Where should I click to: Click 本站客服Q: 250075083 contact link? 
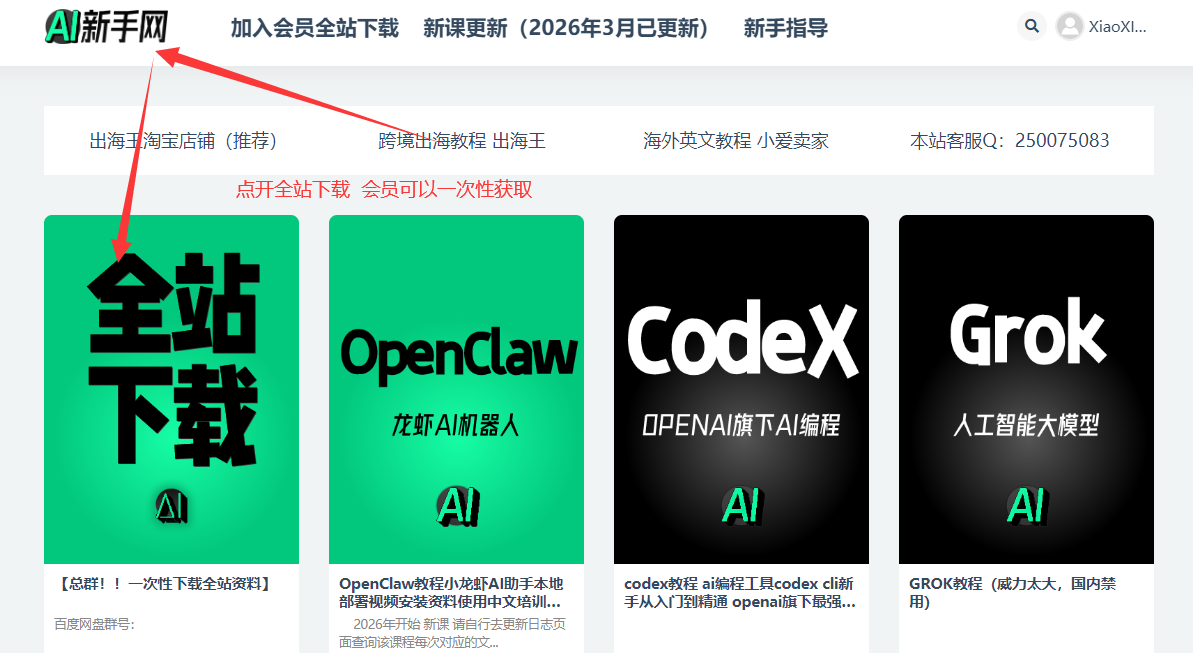[x=1009, y=141]
